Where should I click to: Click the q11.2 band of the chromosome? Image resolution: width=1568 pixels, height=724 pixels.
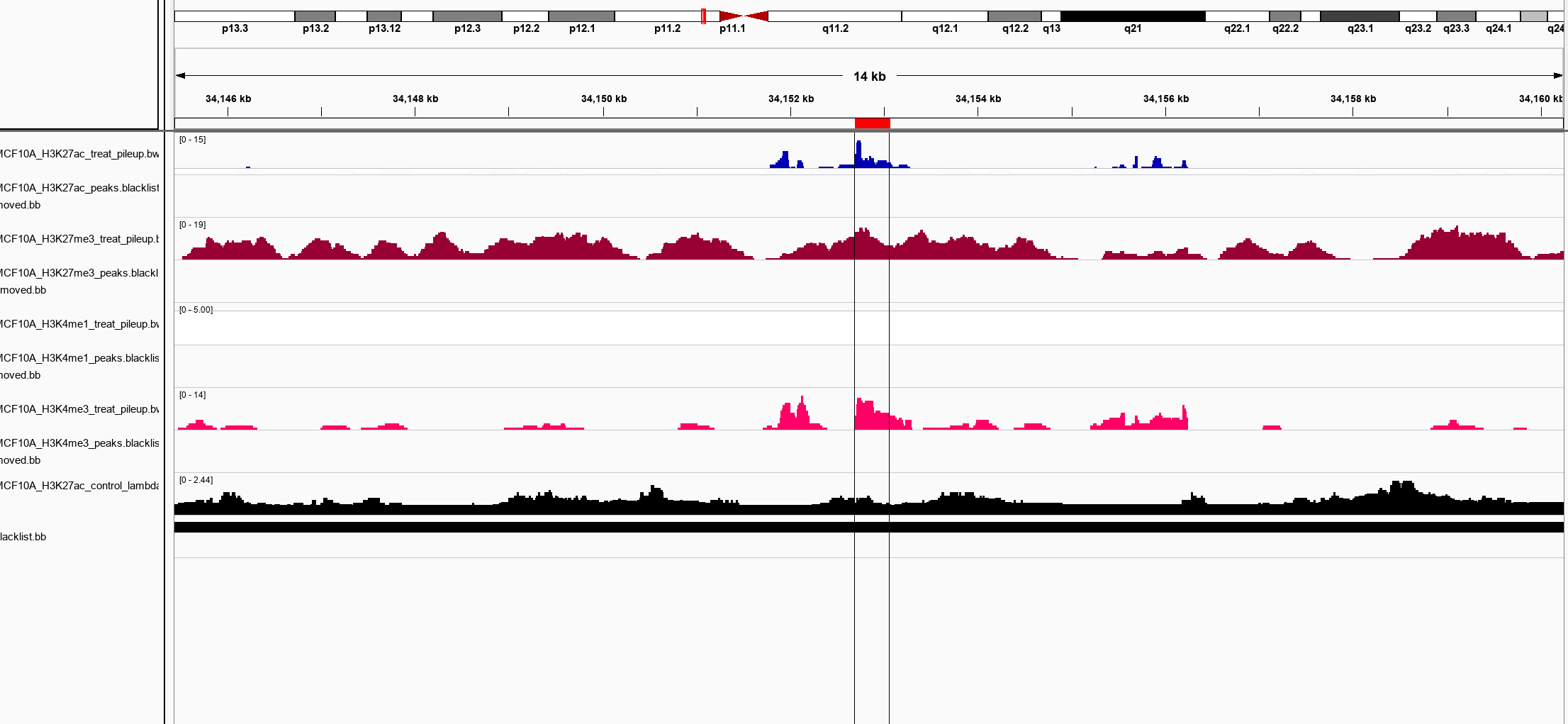click(834, 16)
